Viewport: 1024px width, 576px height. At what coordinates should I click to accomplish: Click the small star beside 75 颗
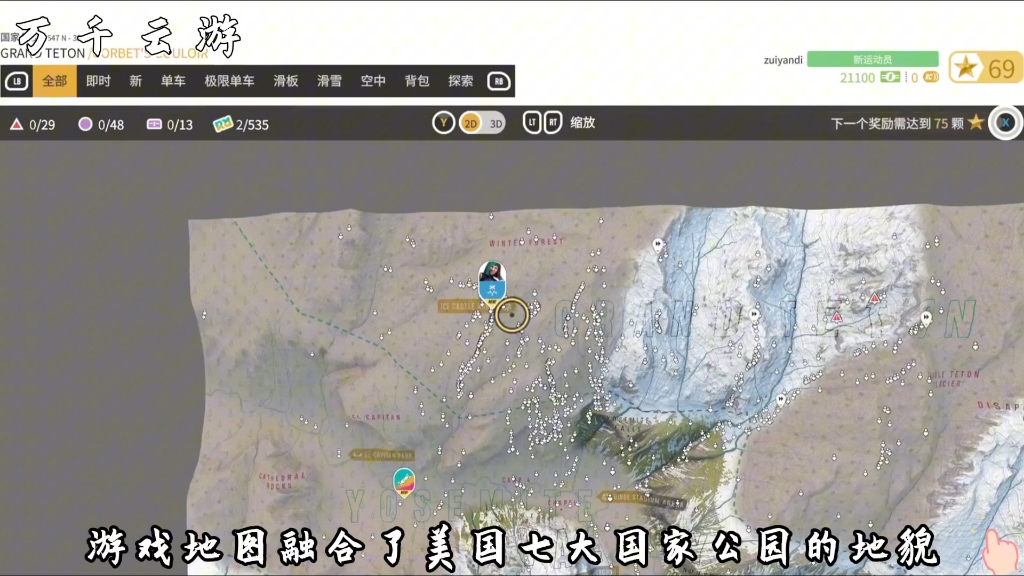[976, 122]
